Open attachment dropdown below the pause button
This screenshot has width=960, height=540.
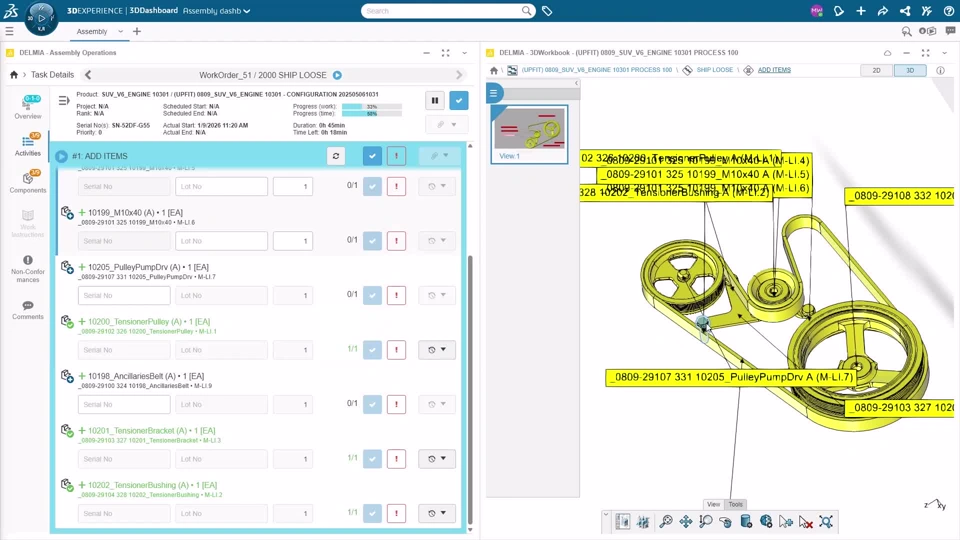446,125
